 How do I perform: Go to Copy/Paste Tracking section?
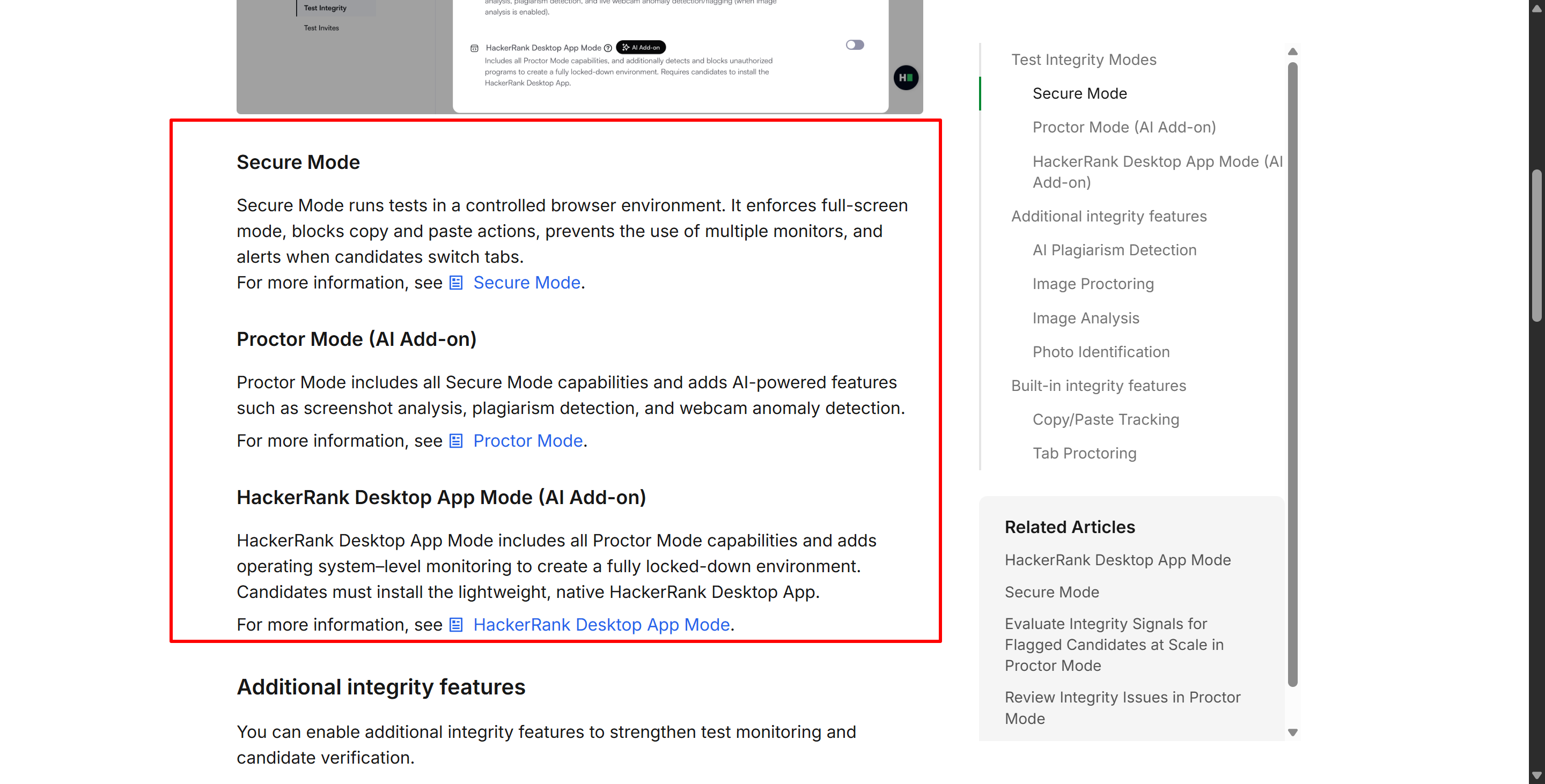point(1105,419)
